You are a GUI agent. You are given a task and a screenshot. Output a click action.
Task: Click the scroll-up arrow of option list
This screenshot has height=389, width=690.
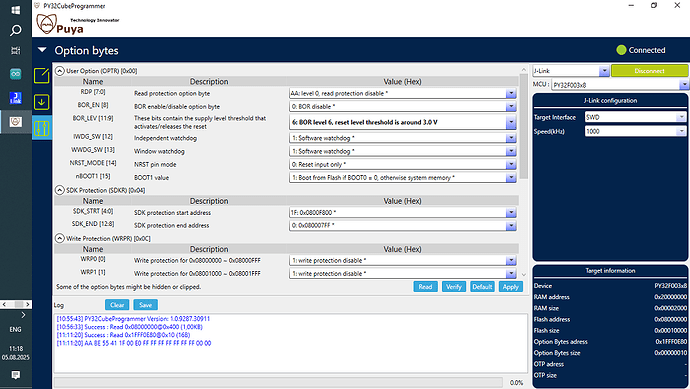[524, 70]
